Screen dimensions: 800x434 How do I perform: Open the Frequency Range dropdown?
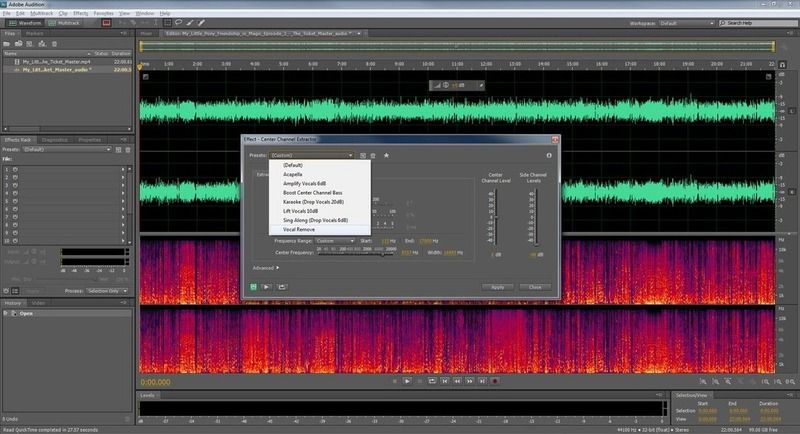pos(335,241)
